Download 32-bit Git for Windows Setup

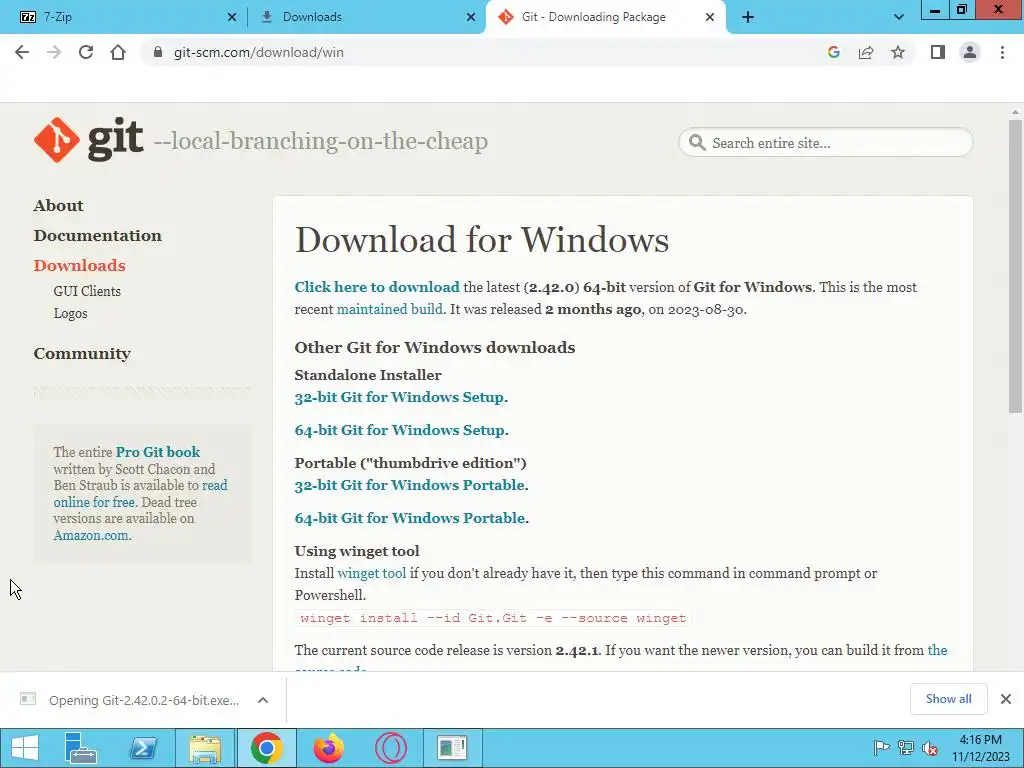(x=399, y=397)
